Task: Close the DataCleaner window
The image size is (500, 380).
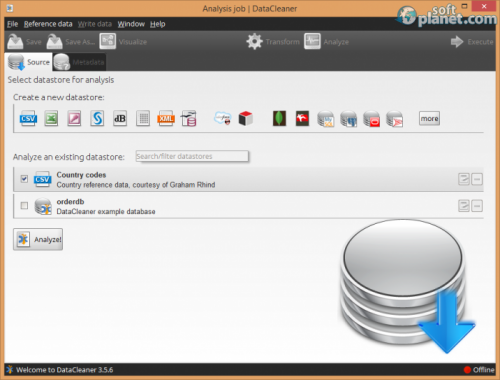Action: [484, 6]
